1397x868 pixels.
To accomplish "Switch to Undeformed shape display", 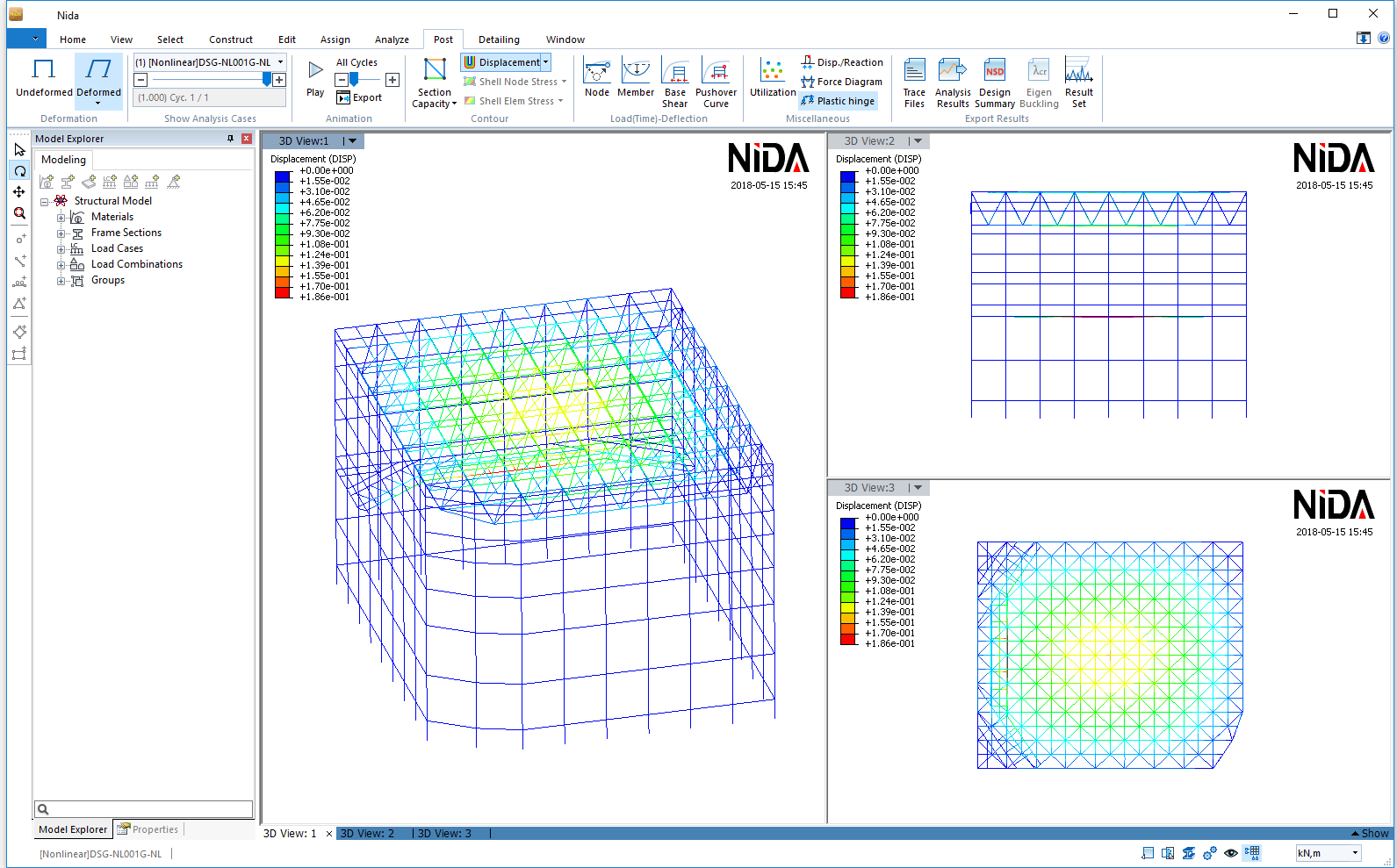I will pyautogui.click(x=44, y=79).
